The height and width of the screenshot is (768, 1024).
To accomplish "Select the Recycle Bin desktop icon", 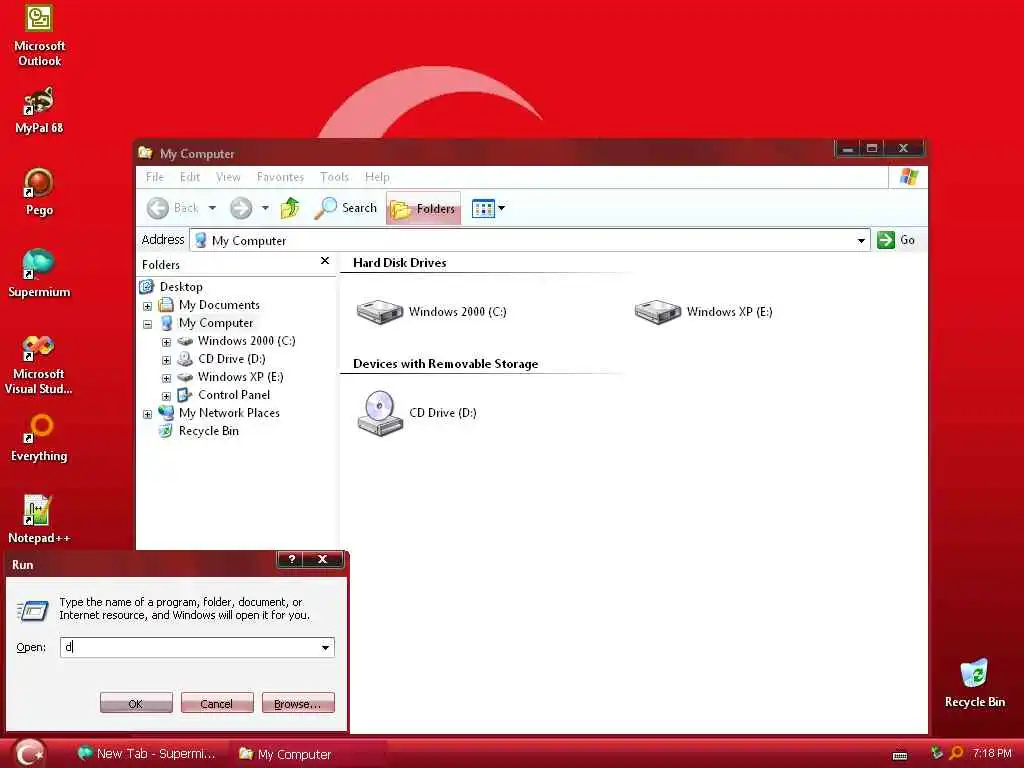I will tap(974, 683).
